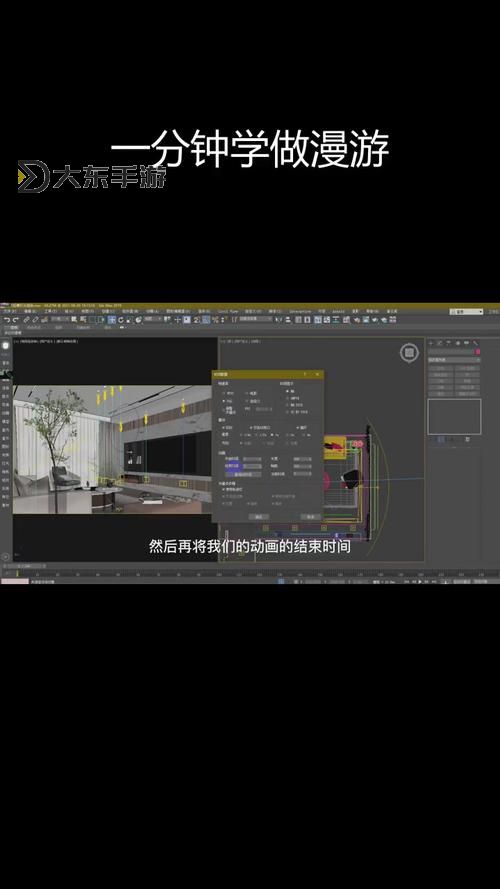
Task: Select Frames time display radio button
Action: [287, 391]
